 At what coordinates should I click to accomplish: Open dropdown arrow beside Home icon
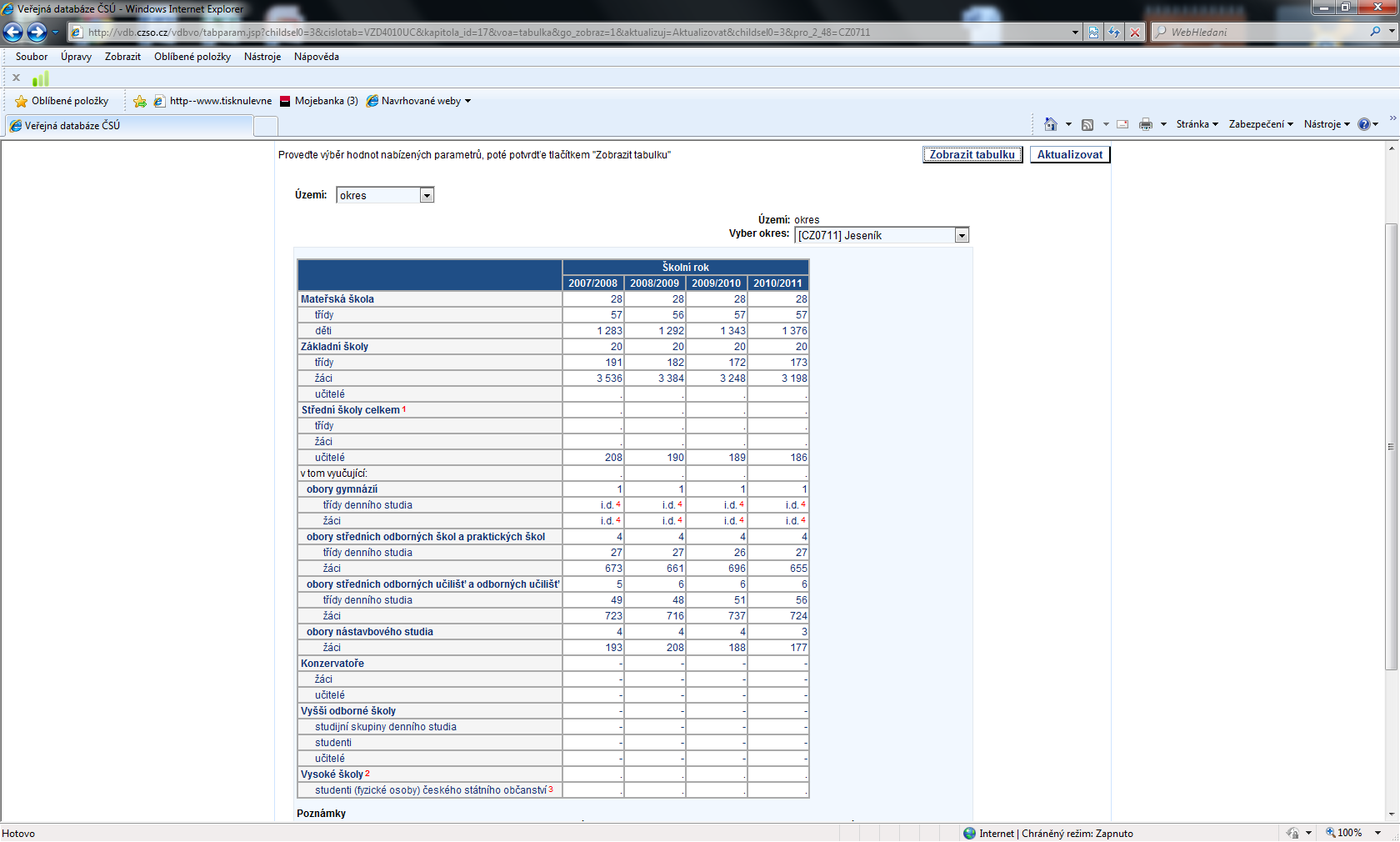coord(1068,124)
